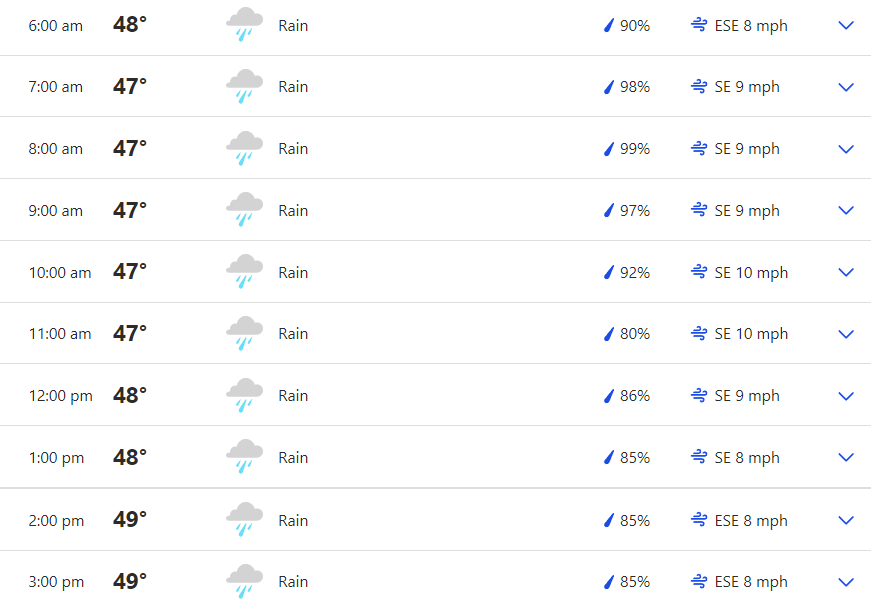Click the 99% precipitation value
Viewport: 871px width, 604px height.
pyautogui.click(x=635, y=149)
